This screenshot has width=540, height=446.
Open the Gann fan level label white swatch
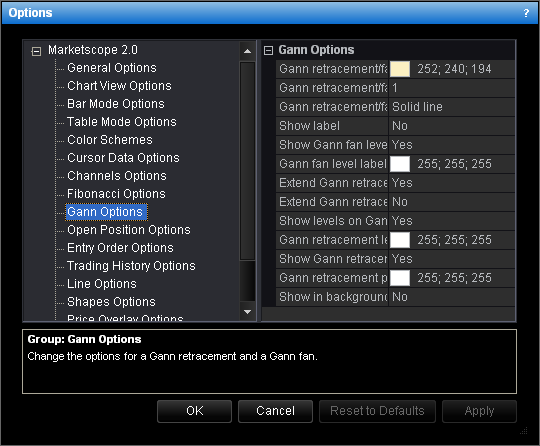click(400, 164)
